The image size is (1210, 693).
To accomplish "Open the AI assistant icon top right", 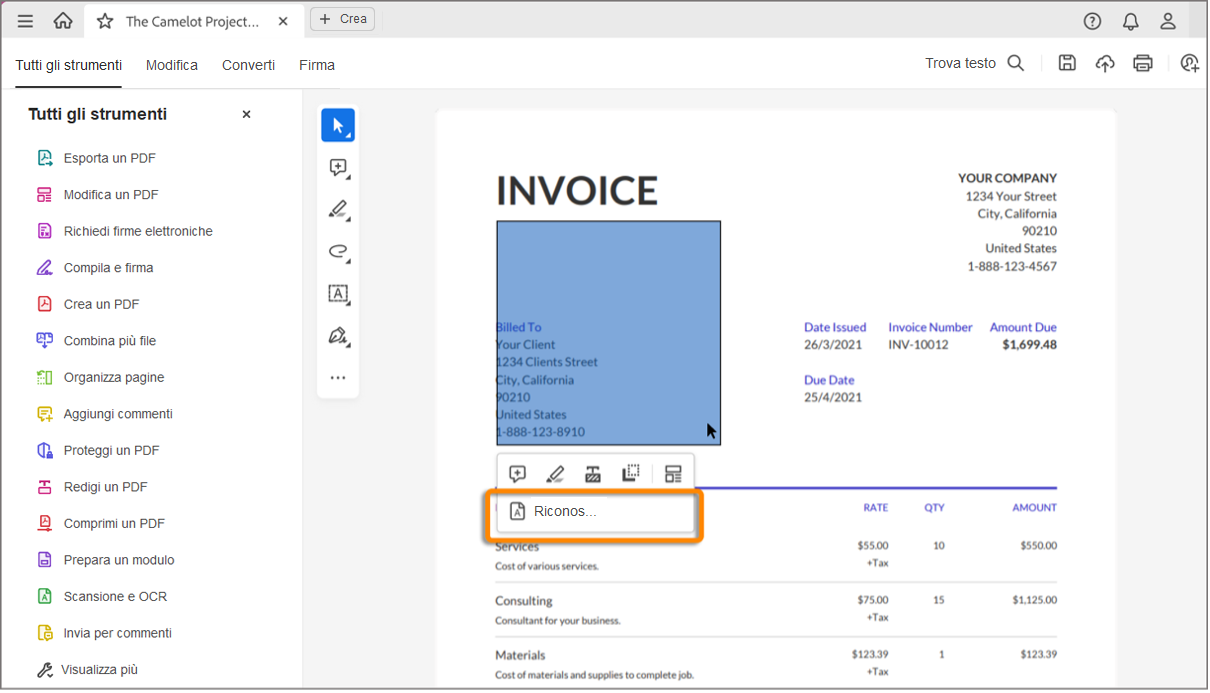I will (x=1188, y=62).
